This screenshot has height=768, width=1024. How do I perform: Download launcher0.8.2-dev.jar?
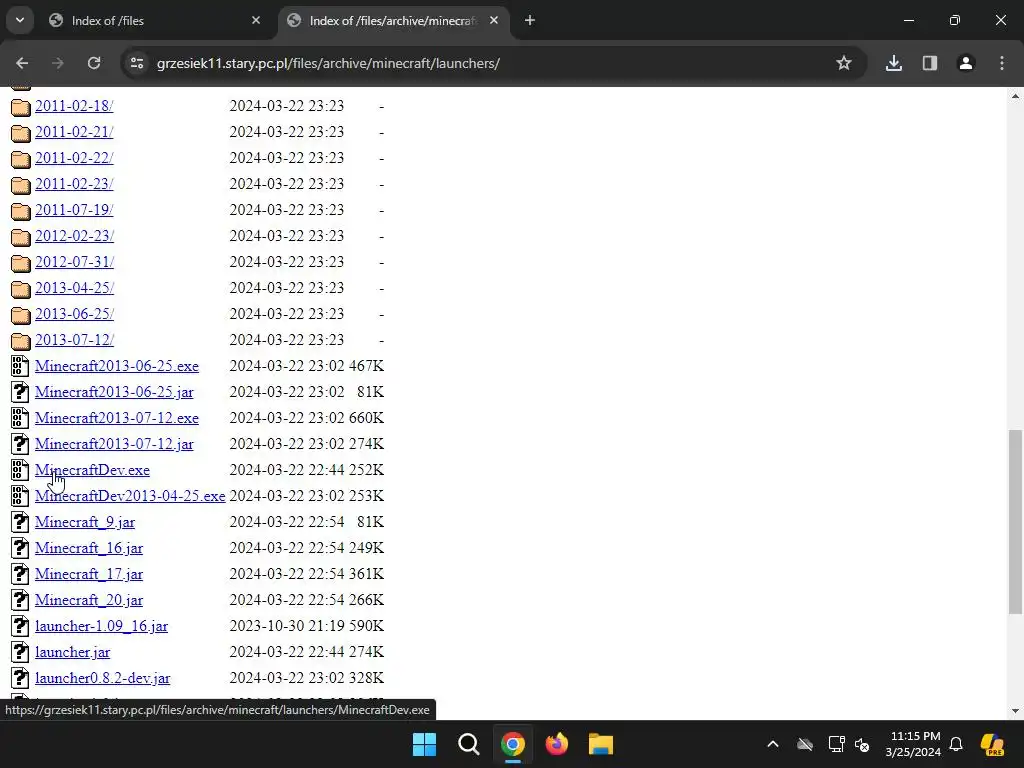(103, 679)
